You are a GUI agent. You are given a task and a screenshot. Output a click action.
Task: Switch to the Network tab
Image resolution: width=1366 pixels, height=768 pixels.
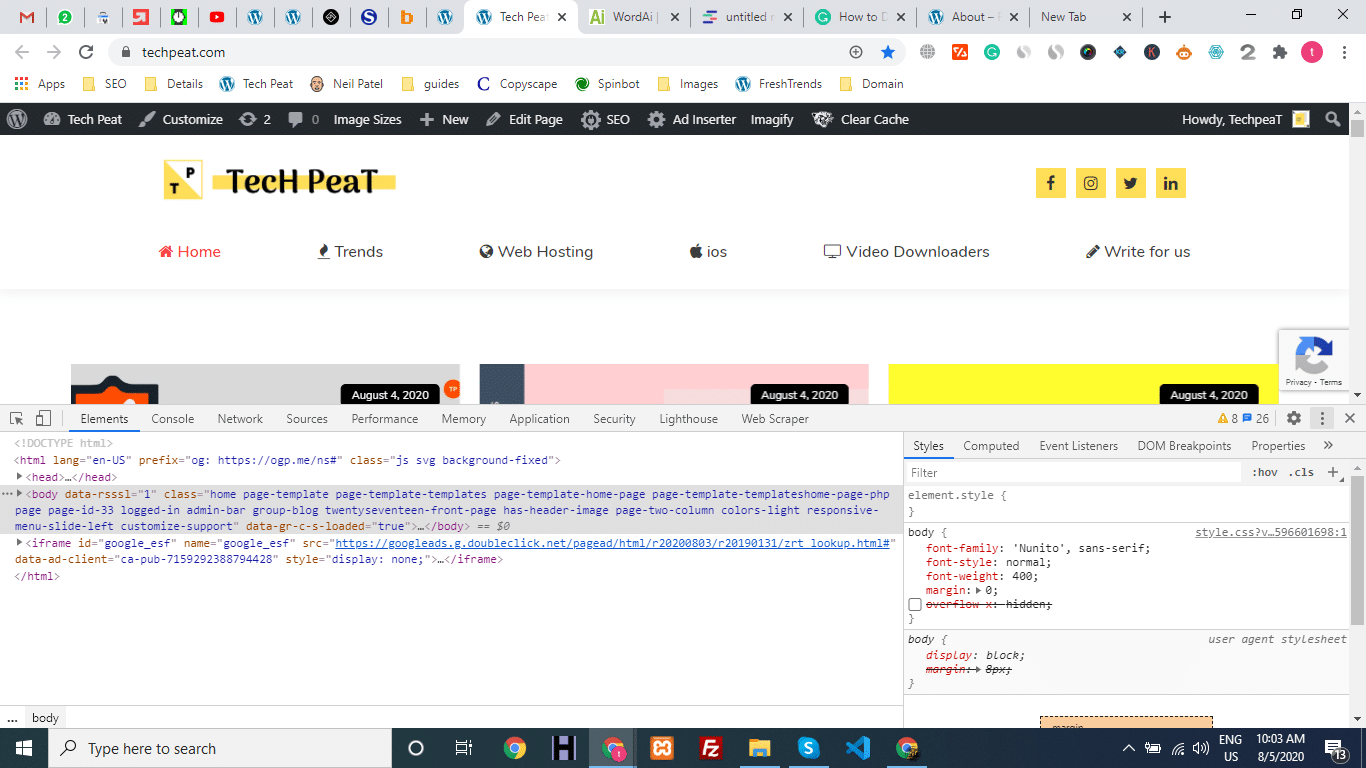tap(240, 418)
